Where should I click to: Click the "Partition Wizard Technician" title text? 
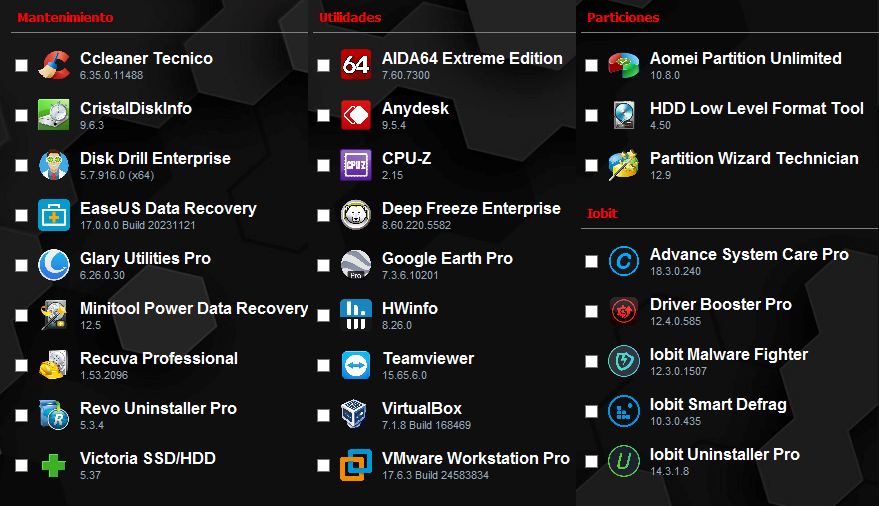pos(755,159)
